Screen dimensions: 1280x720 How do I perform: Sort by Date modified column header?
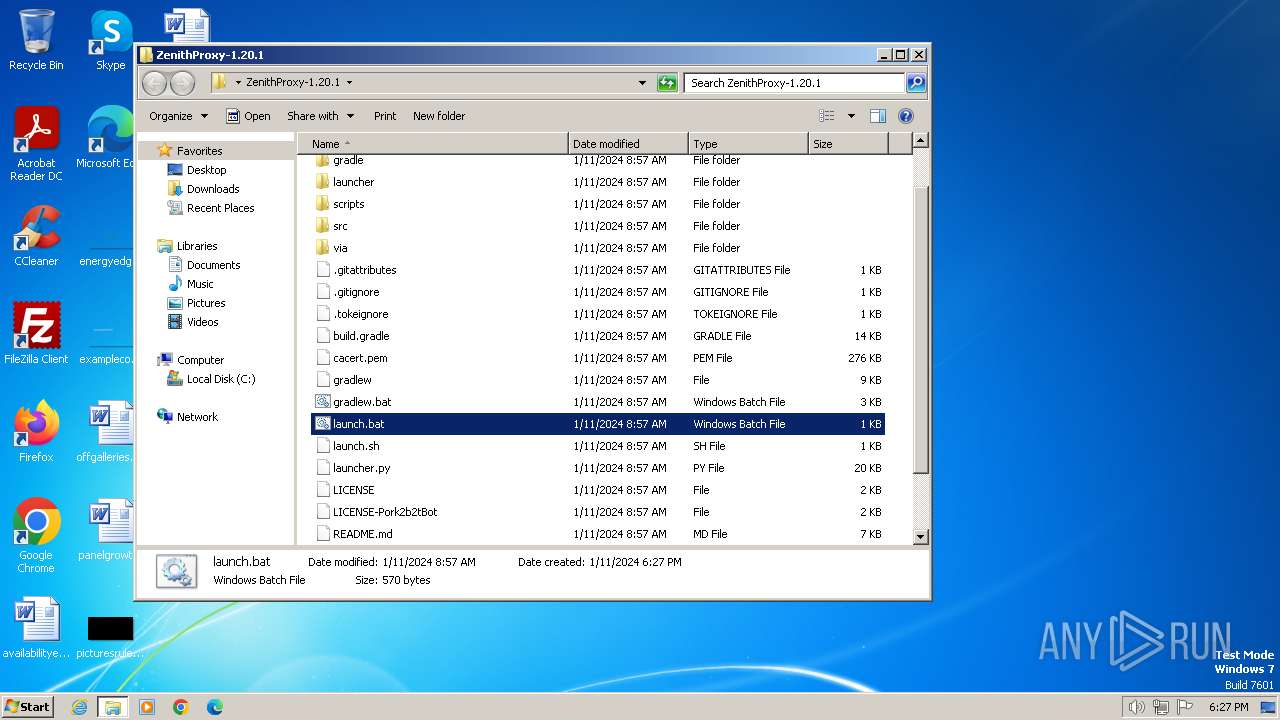pos(628,144)
